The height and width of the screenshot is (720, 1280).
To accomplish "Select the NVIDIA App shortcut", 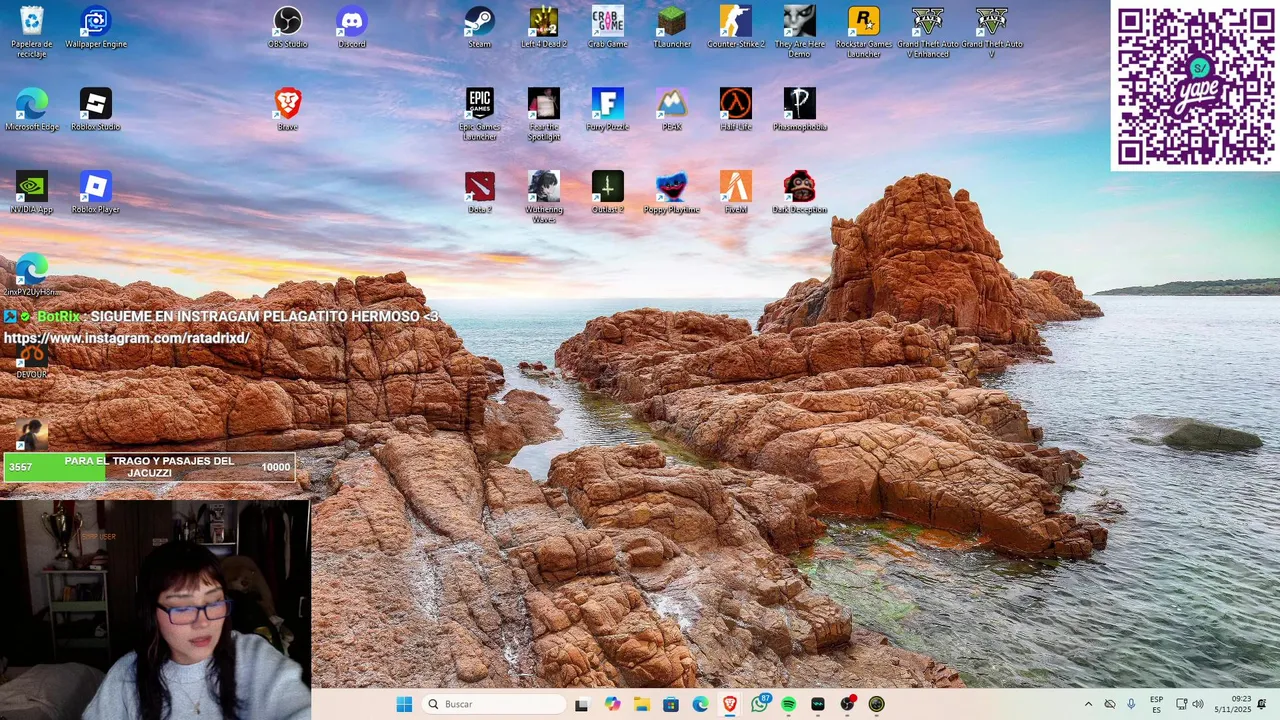I will point(32,193).
